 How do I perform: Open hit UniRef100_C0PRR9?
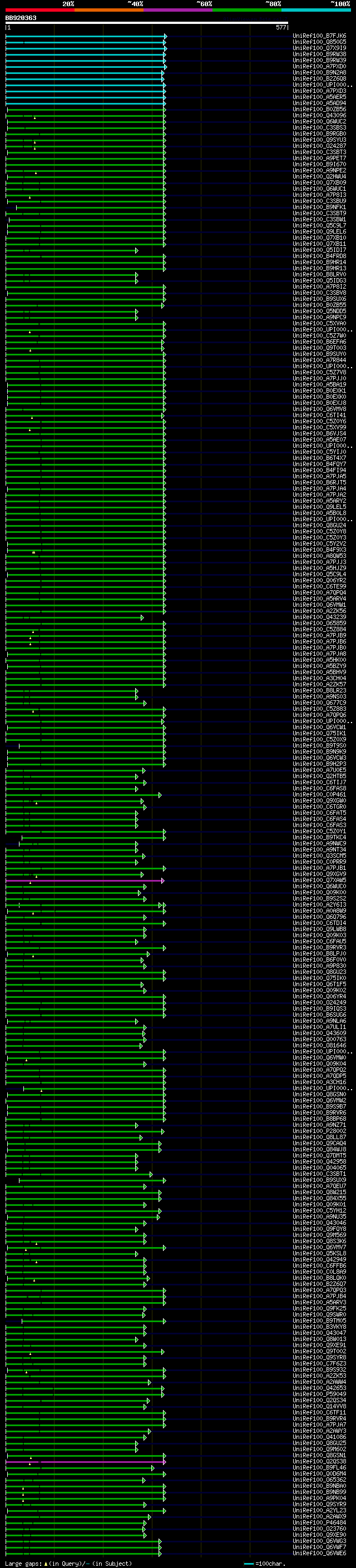click(319, 861)
